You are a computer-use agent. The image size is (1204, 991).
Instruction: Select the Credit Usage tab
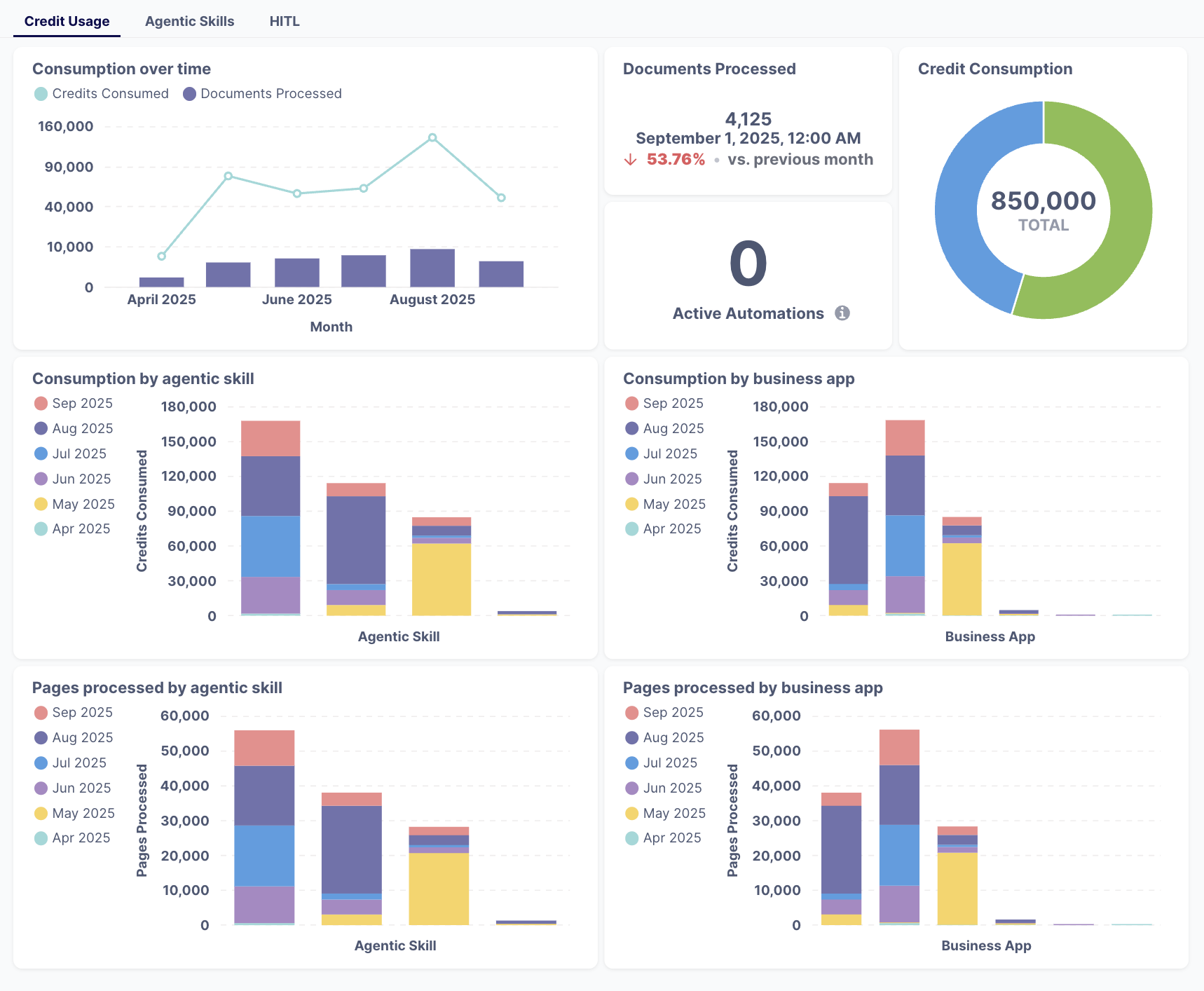point(66,21)
